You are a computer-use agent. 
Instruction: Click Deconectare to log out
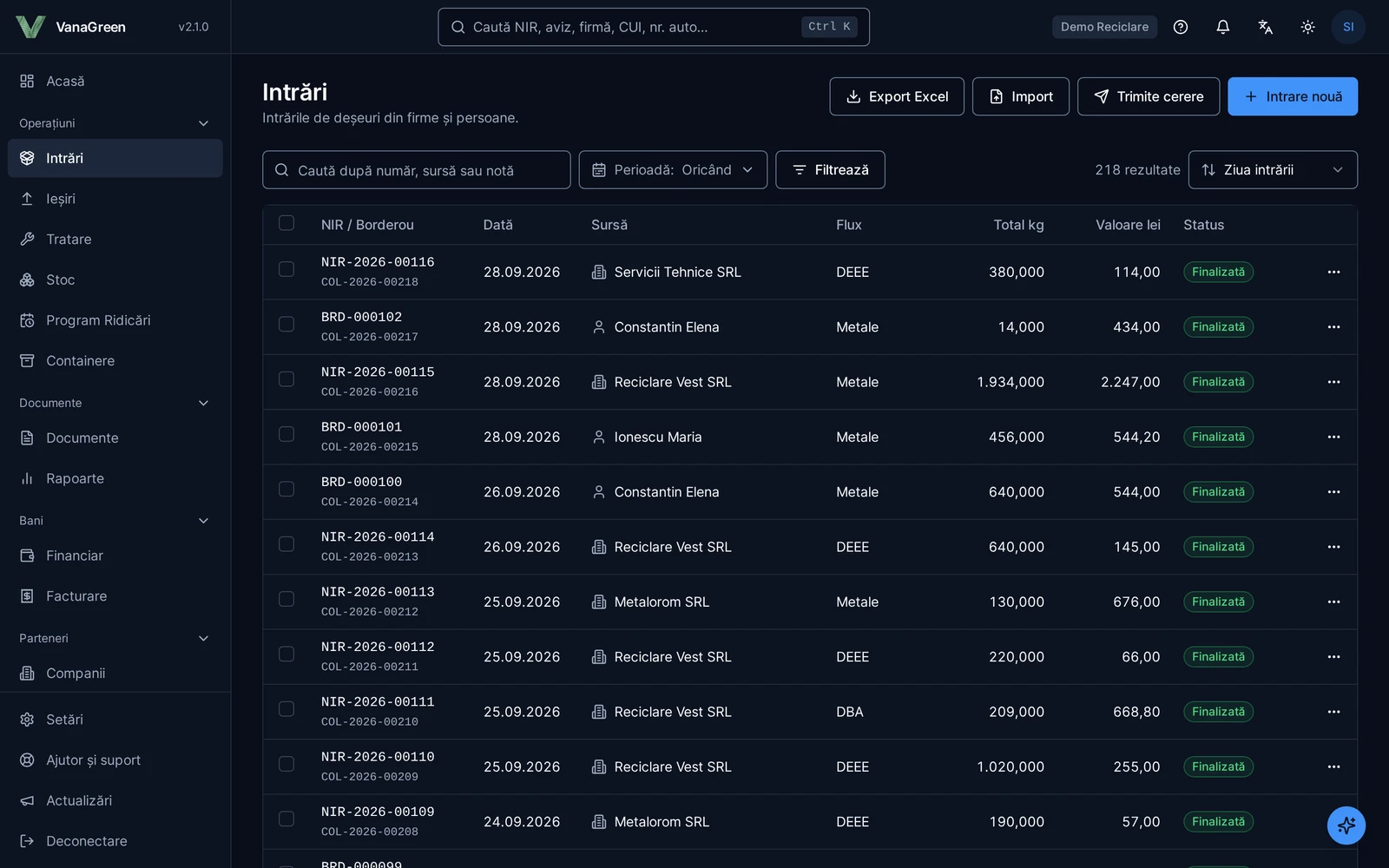point(115,841)
